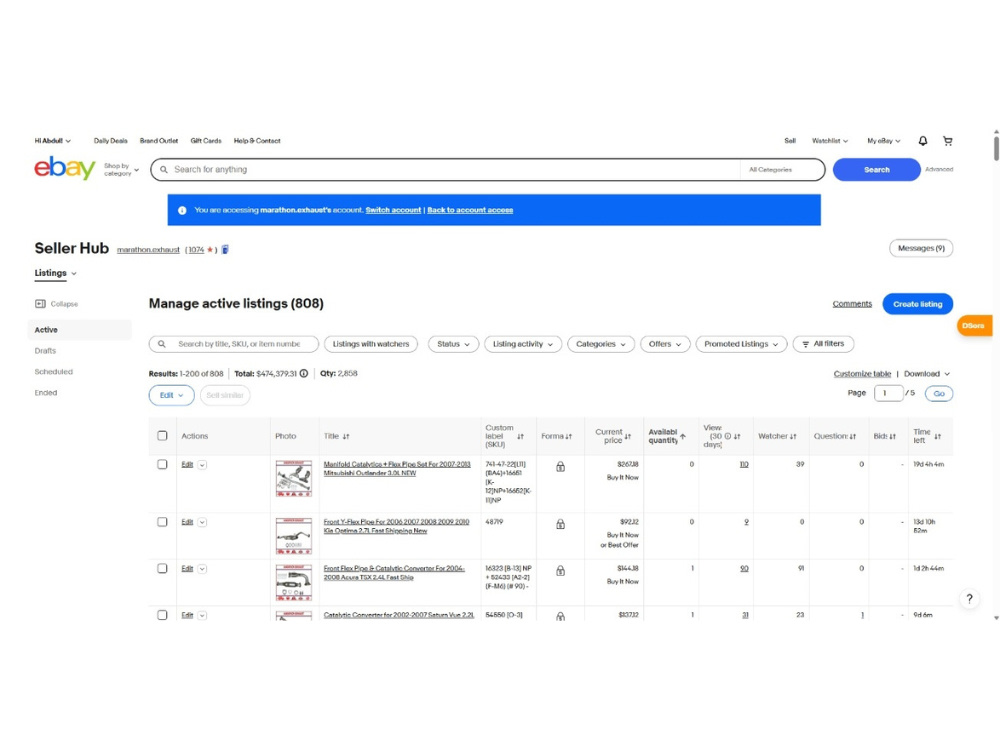Click the seller badge icon next to feedback score
Viewport: 1000px width, 750px height.
click(225, 249)
